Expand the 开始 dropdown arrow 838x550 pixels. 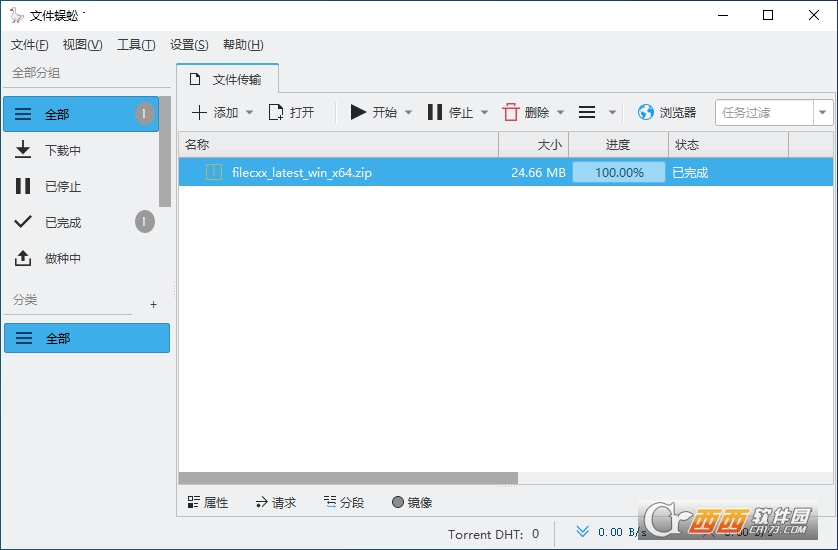click(x=408, y=113)
